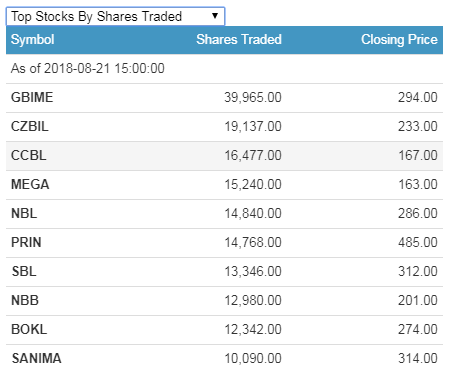Select the SANIMA stock symbol
The image size is (455, 371).
point(36,358)
